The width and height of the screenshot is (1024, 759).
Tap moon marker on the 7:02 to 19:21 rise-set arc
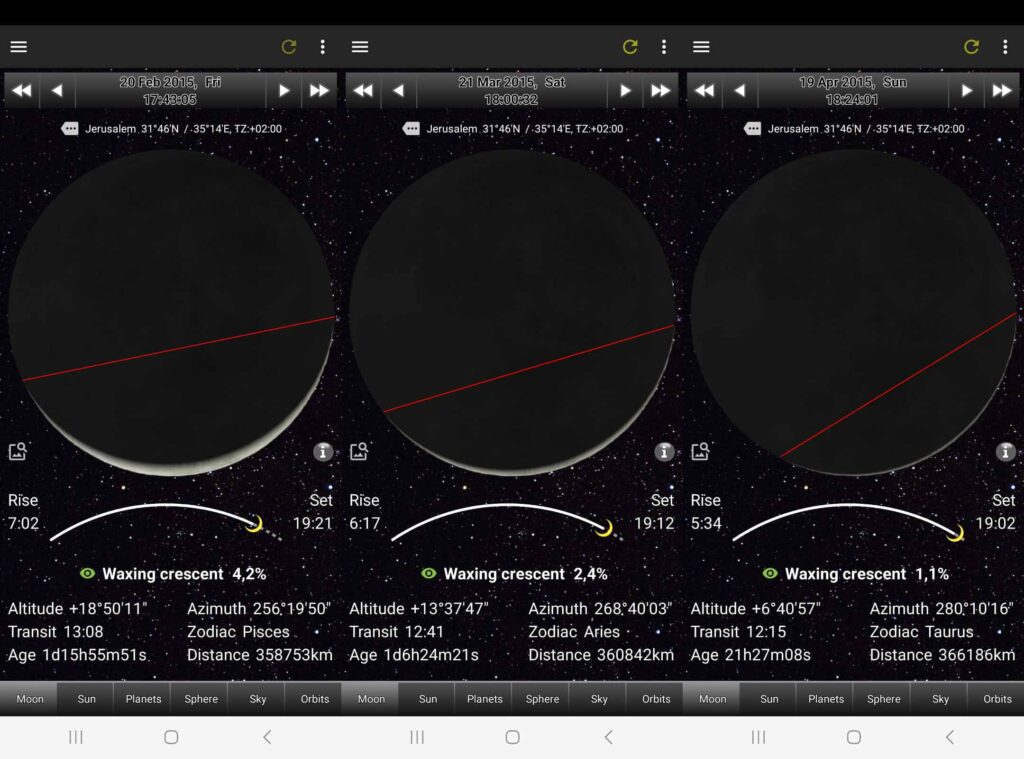(x=255, y=523)
